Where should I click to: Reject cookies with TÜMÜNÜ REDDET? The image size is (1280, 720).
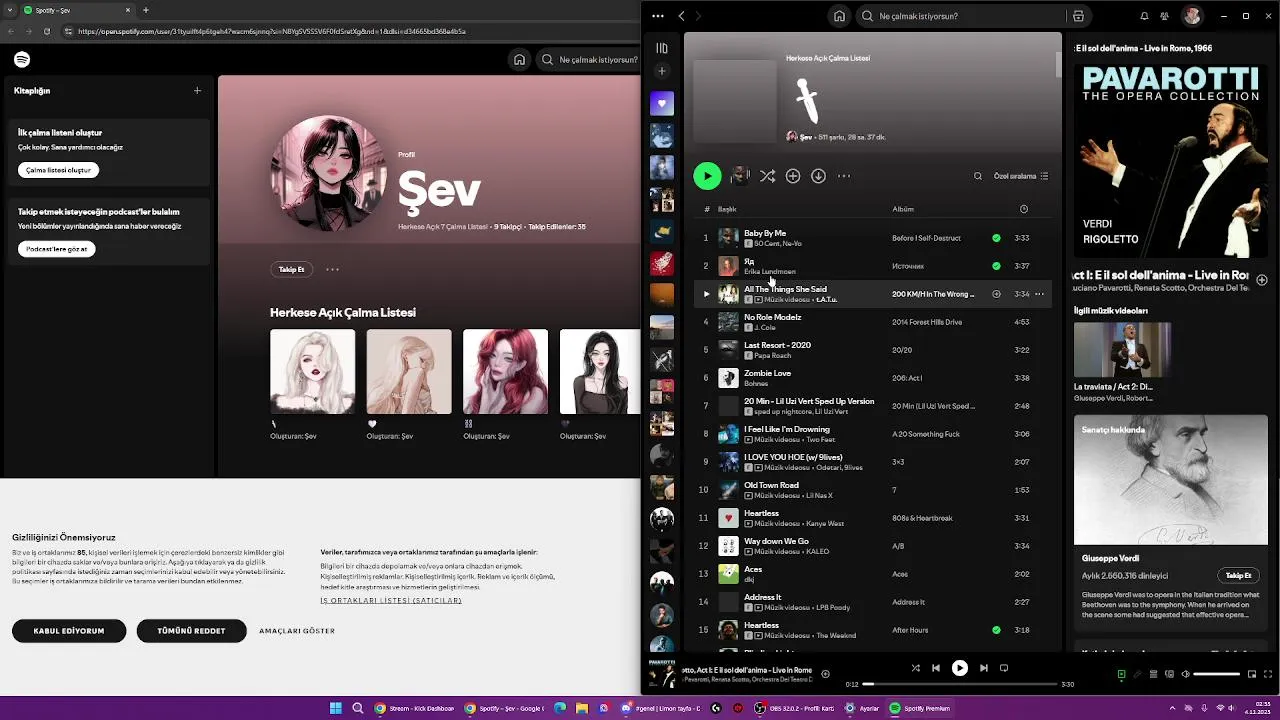191,631
